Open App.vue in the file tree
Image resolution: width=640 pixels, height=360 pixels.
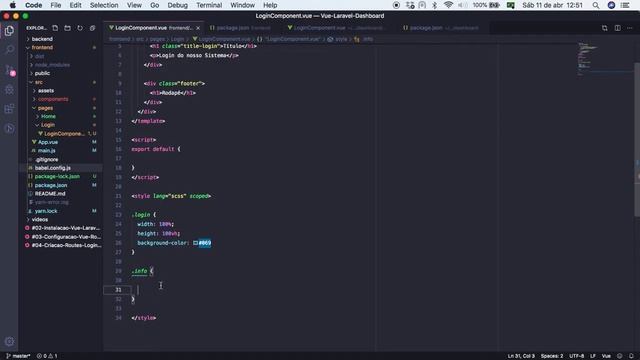click(x=48, y=142)
